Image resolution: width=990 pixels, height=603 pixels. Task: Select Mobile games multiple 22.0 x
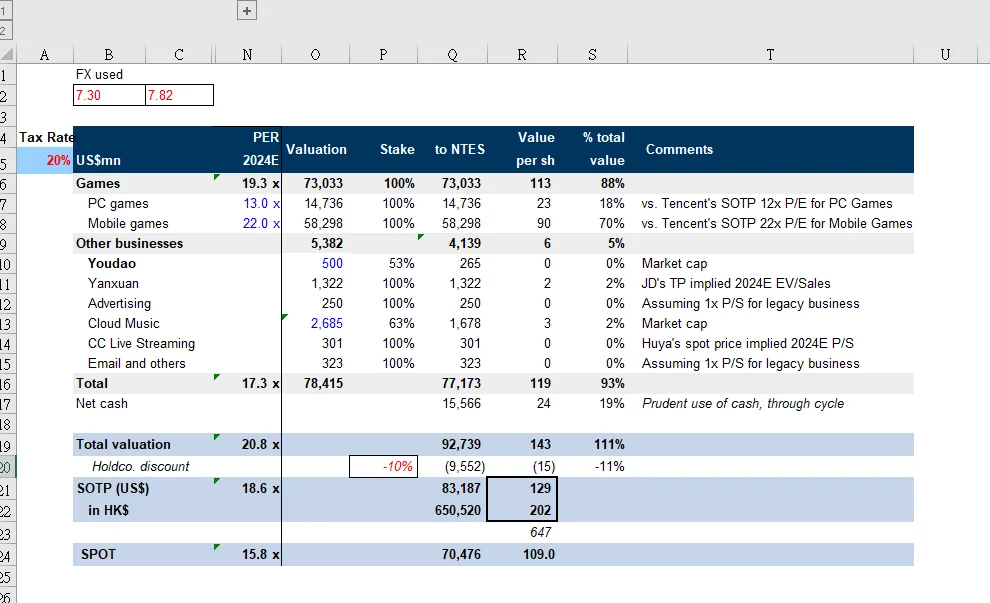pyautogui.click(x=248, y=224)
